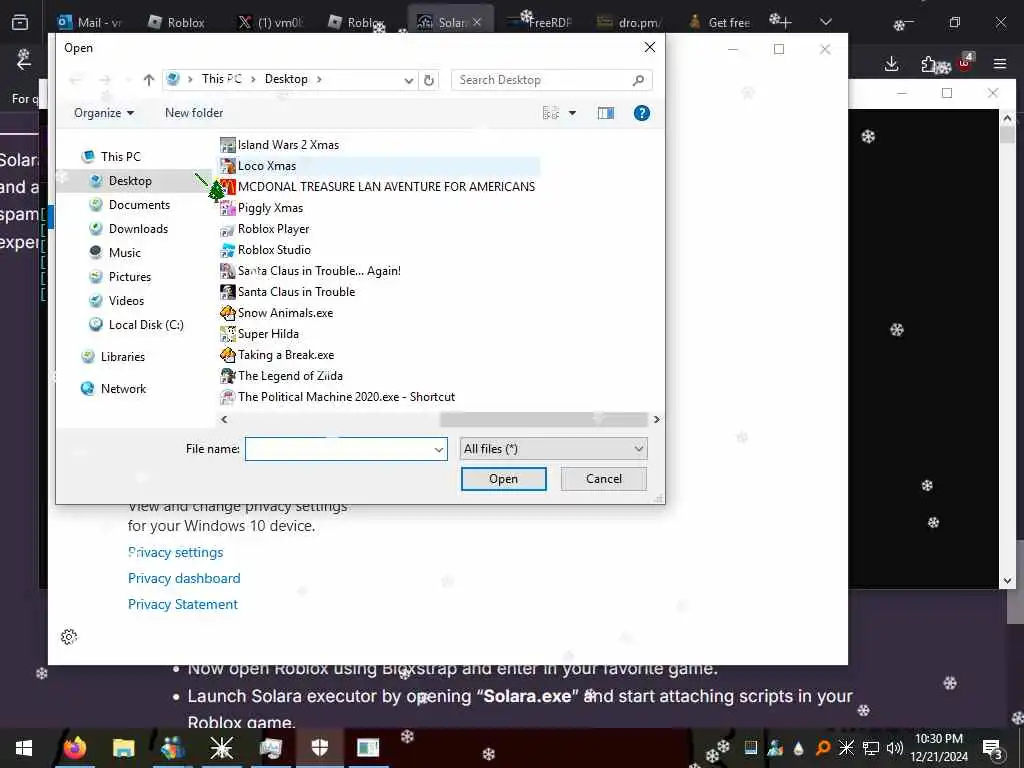
Task: Select 'The Legend of Ziida' file
Action: click(x=290, y=376)
